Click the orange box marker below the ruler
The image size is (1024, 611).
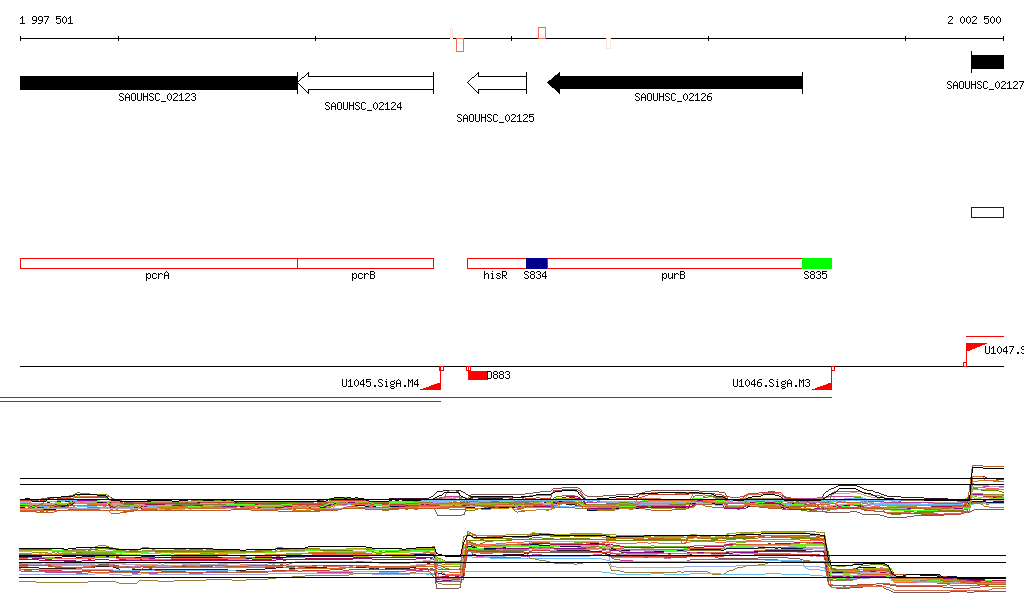coord(460,45)
